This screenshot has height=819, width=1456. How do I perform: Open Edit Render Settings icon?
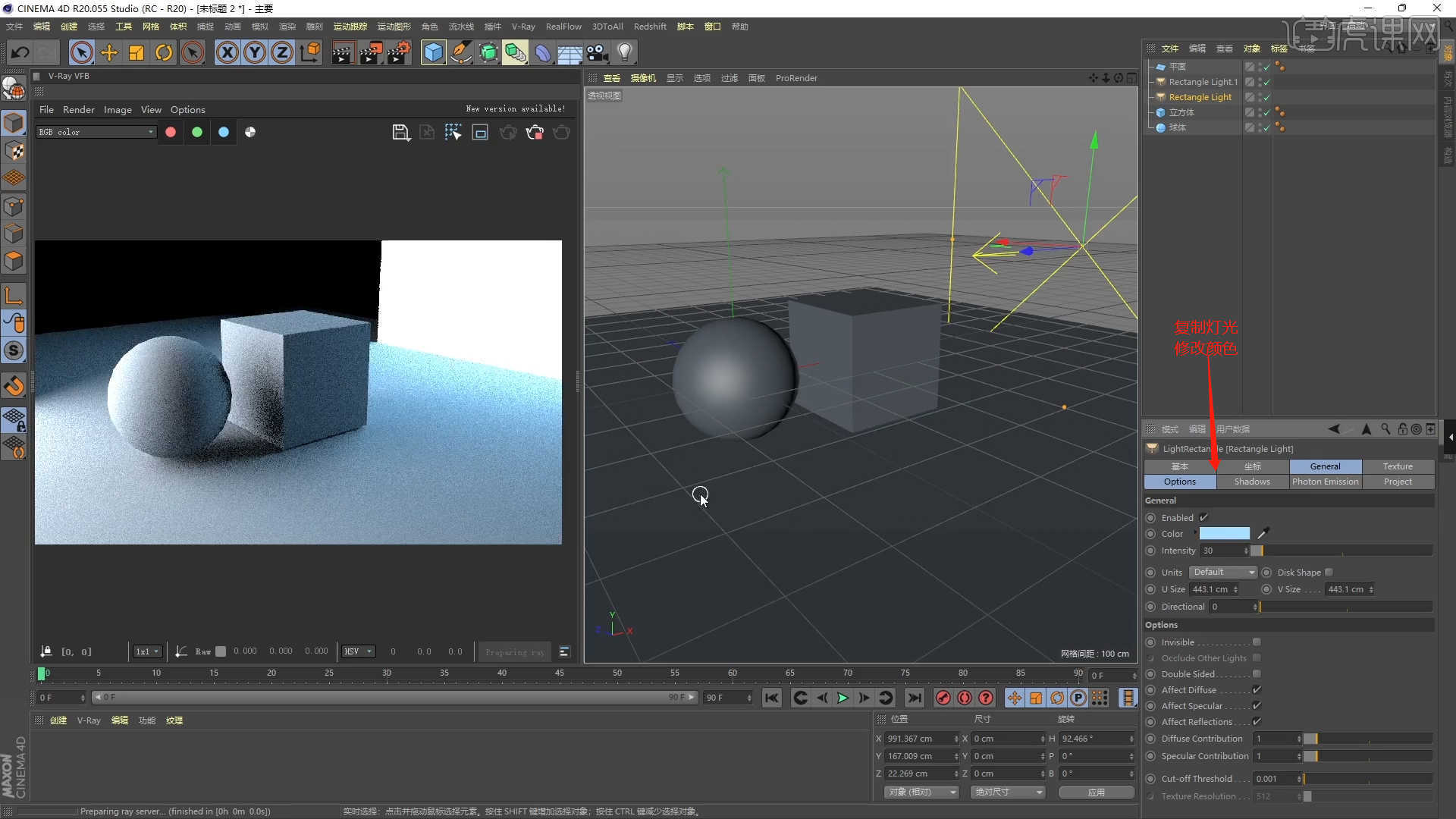pos(399,52)
